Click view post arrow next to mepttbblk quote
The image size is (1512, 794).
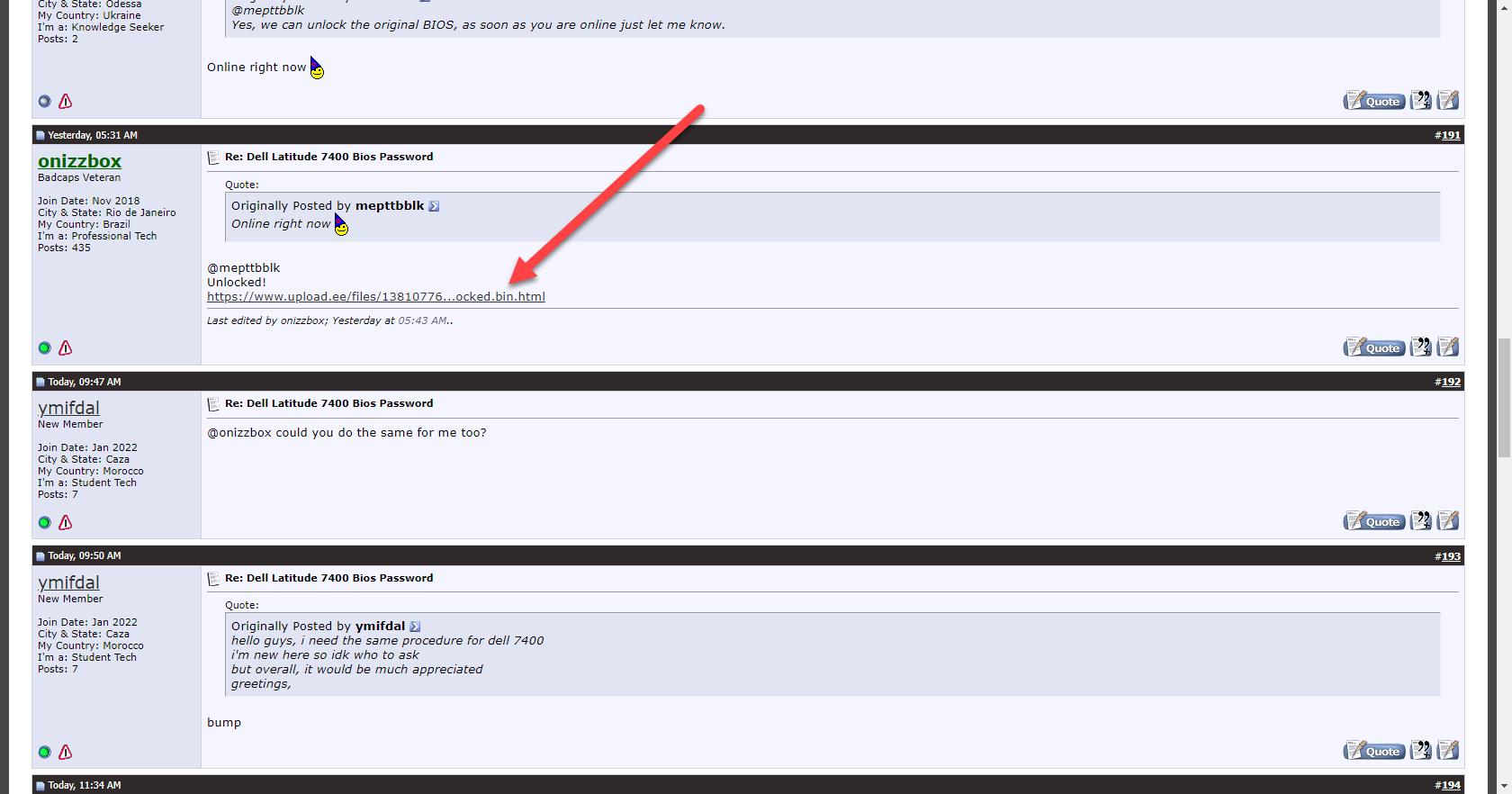pos(434,206)
